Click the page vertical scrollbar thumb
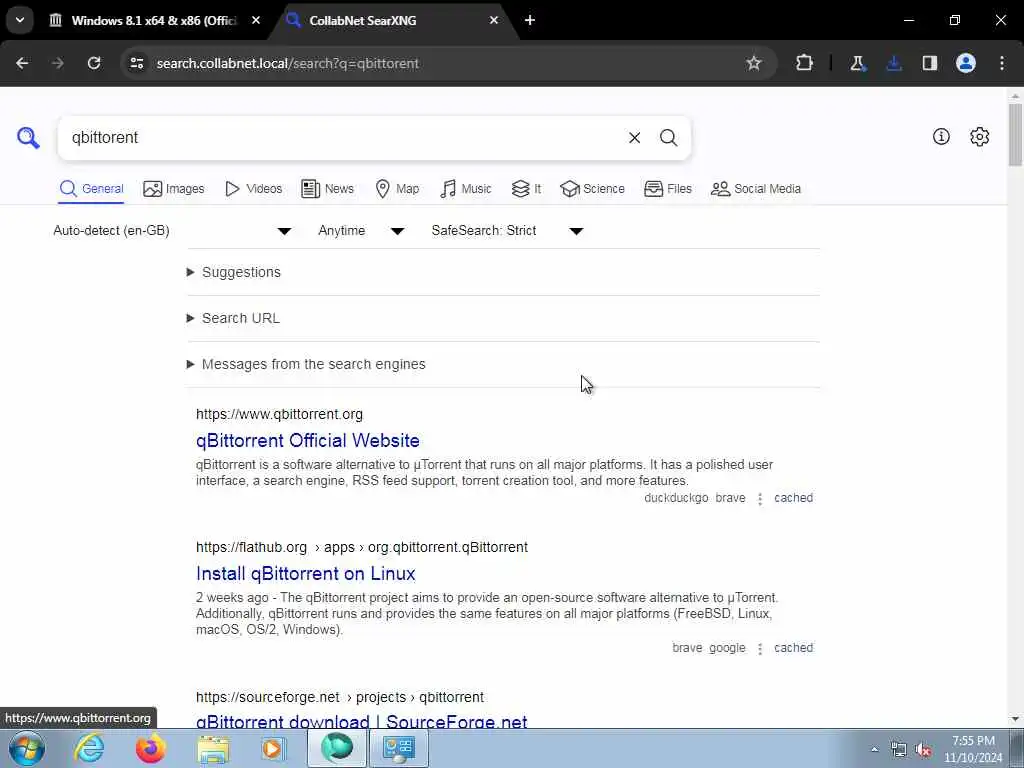Image resolution: width=1024 pixels, height=768 pixels. (1015, 134)
